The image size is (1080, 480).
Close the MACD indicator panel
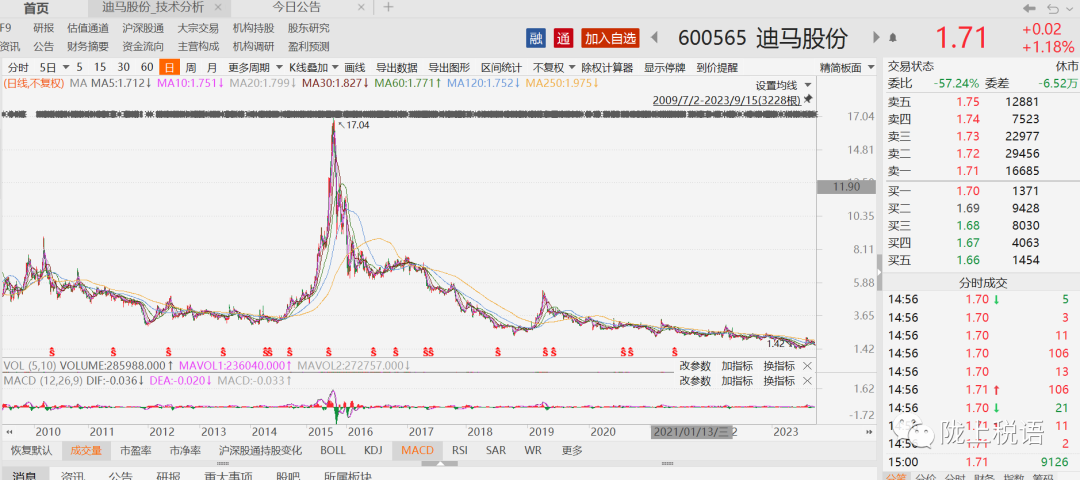pos(807,381)
